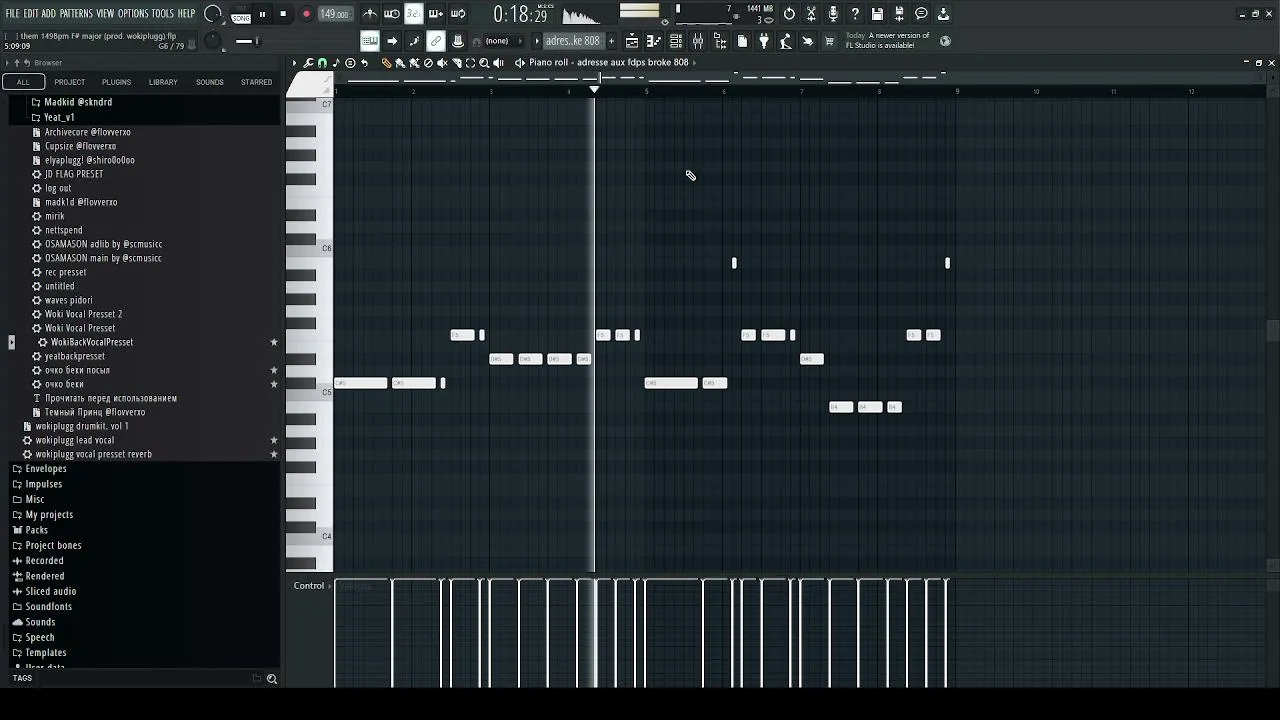Select the ALL browser tab

pyautogui.click(x=23, y=82)
